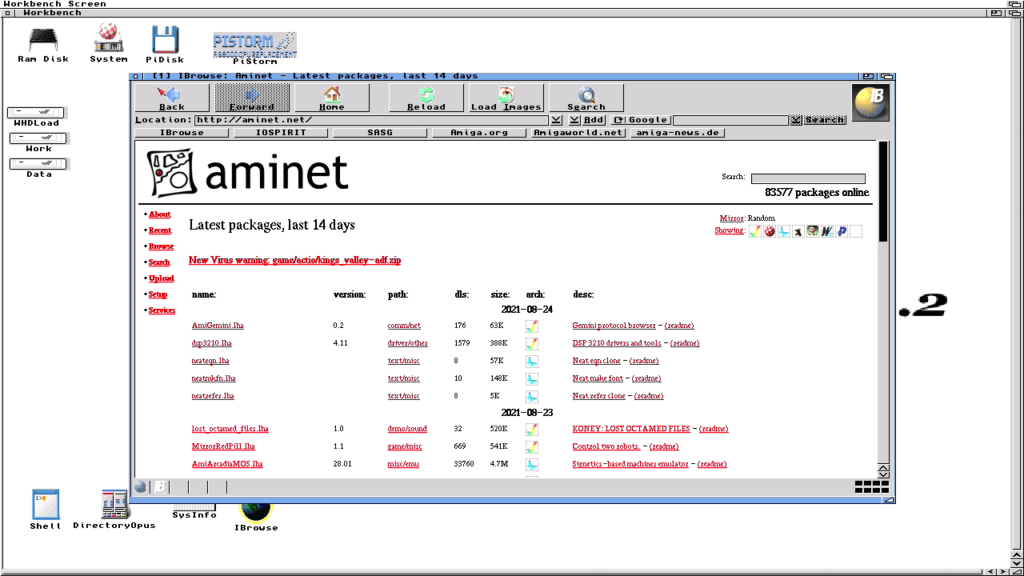Open the Work drawer icon
This screenshot has width=1024, height=576.
[38, 142]
